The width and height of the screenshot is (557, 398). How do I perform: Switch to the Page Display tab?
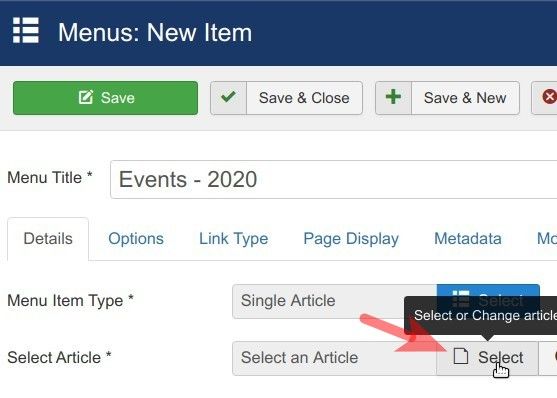[351, 239]
